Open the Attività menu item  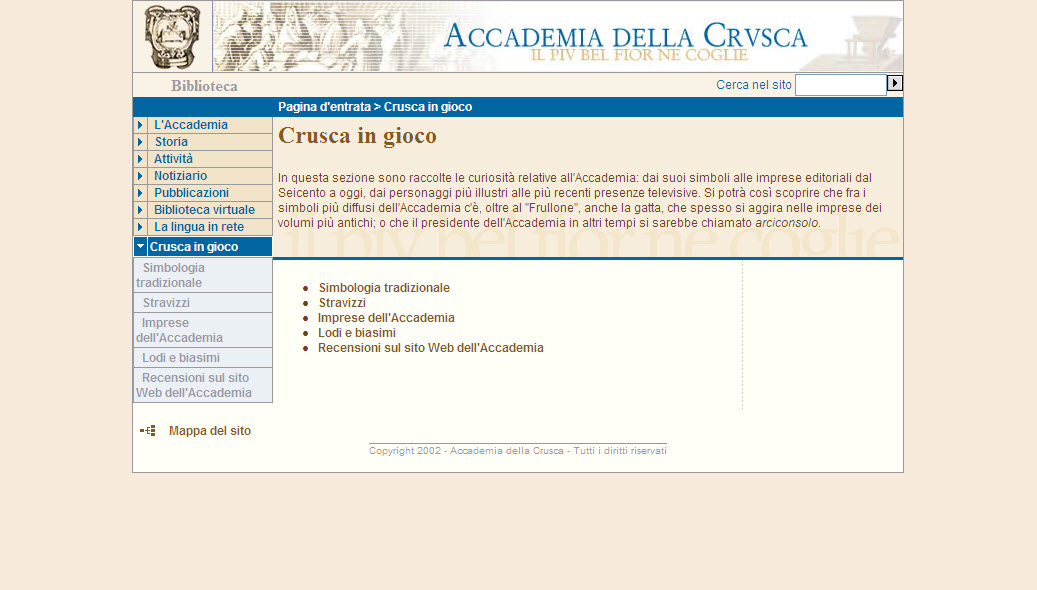coord(173,159)
